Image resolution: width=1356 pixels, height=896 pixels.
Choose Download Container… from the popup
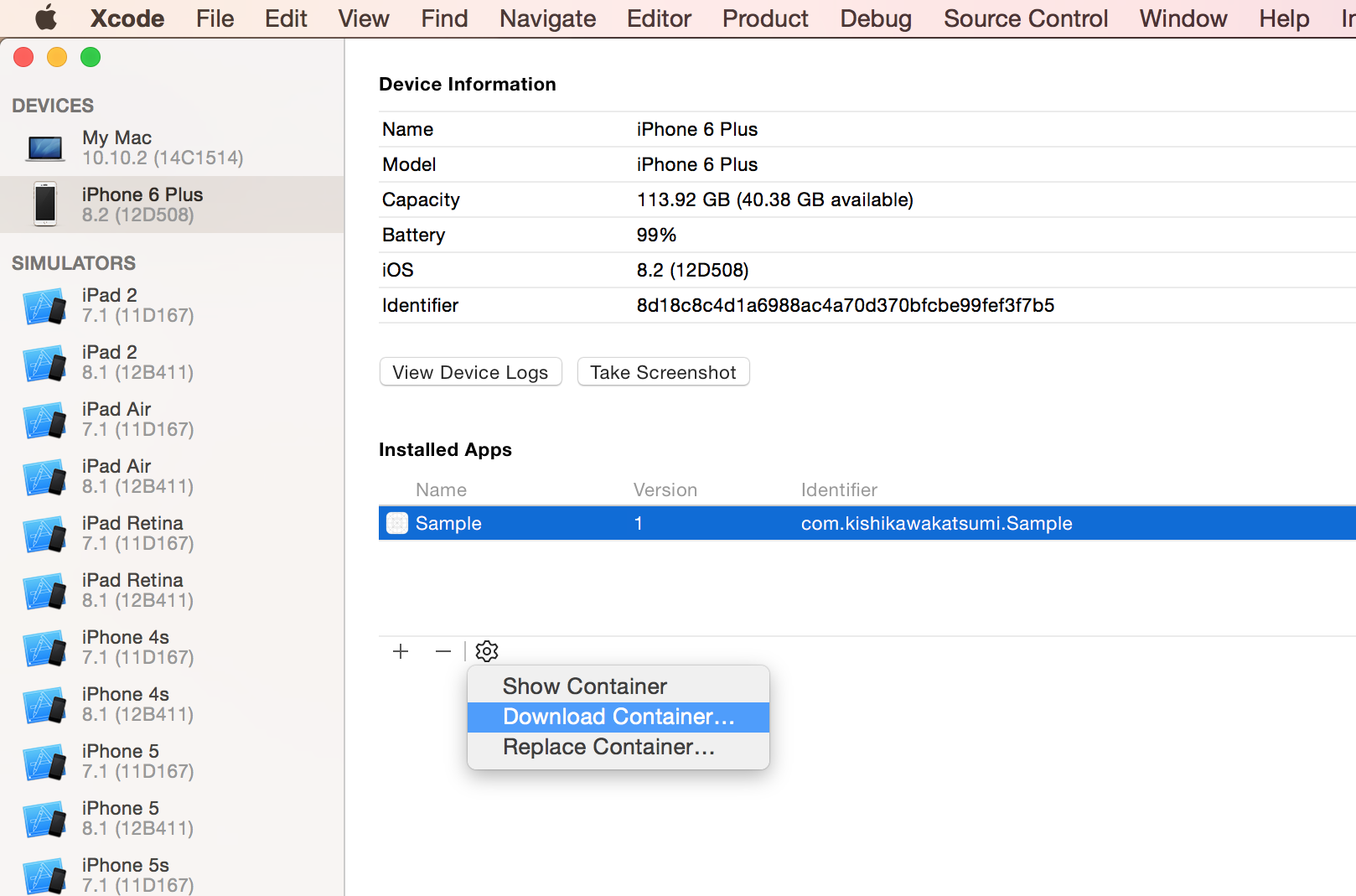coord(618,717)
